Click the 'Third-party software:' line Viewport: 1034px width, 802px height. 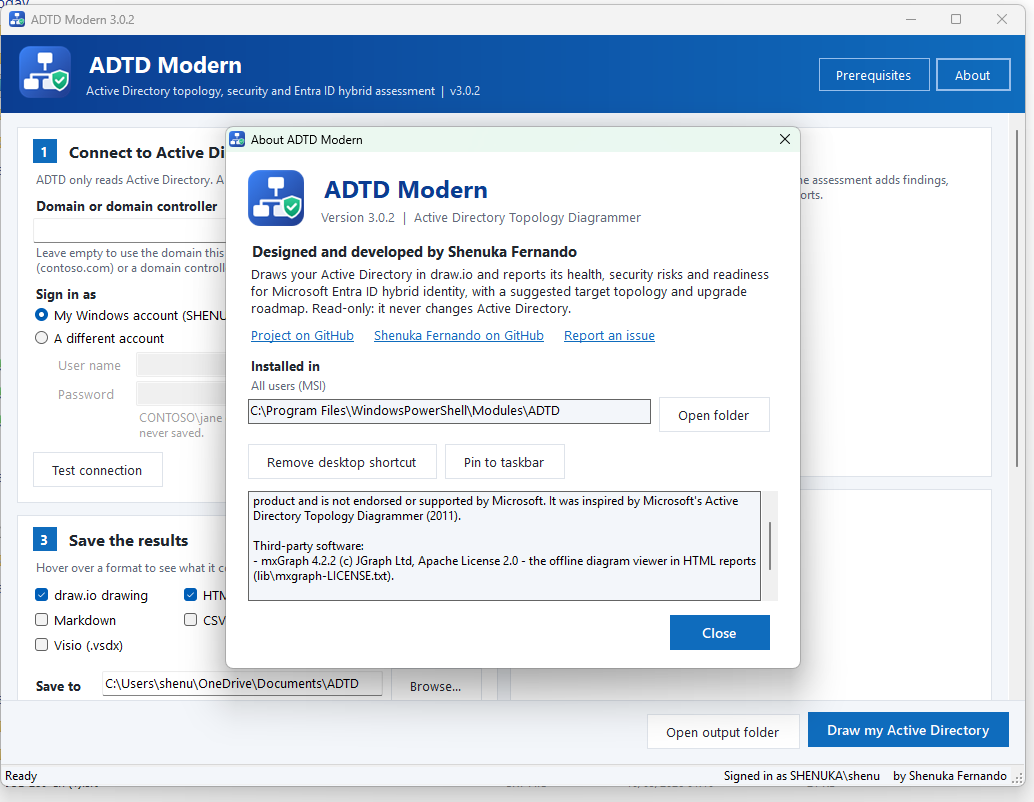click(309, 546)
